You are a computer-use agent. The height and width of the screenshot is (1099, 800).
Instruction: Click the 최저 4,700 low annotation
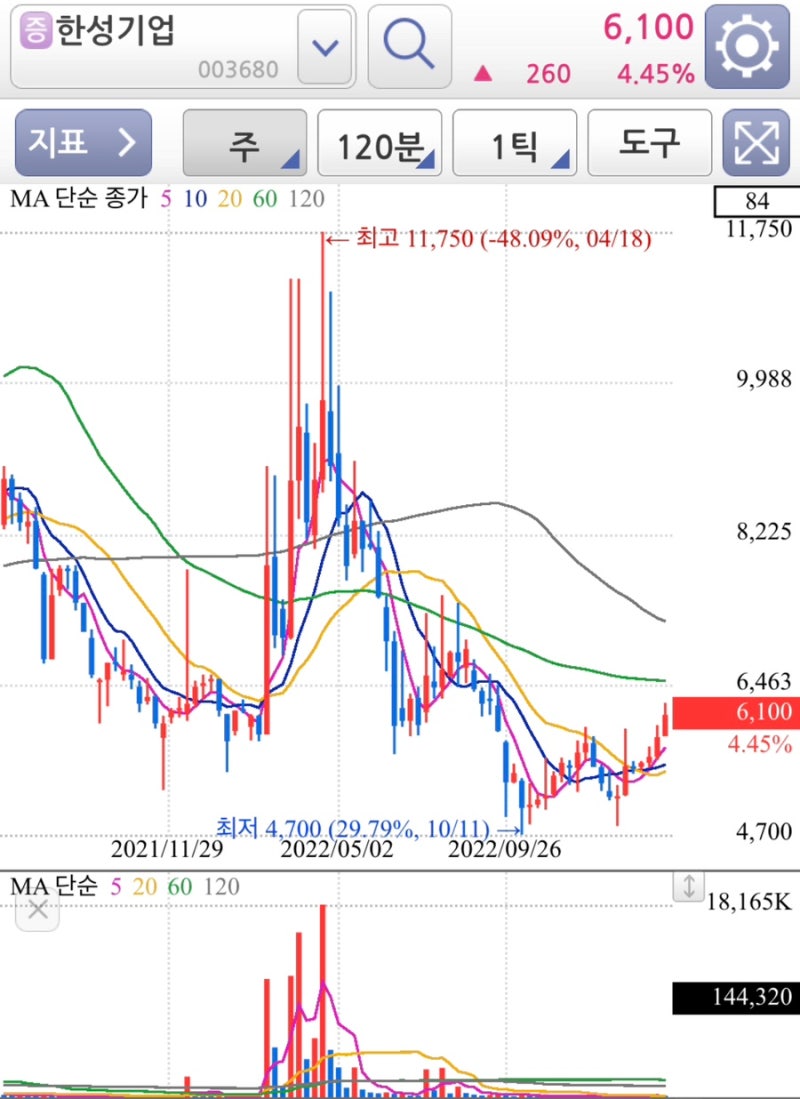click(x=370, y=828)
